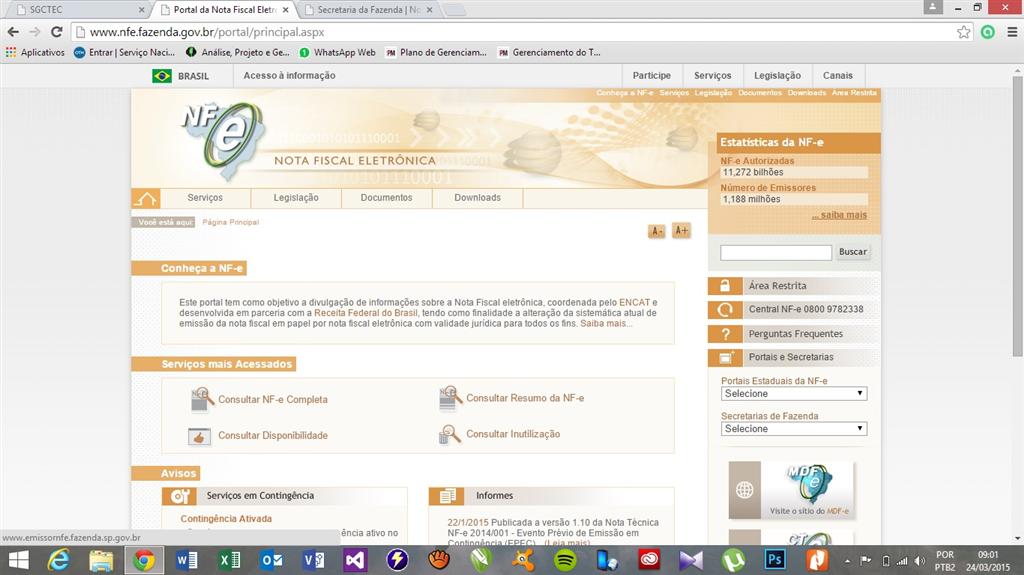Increase font size with A+ button
This screenshot has width=1024, height=575.
681,231
